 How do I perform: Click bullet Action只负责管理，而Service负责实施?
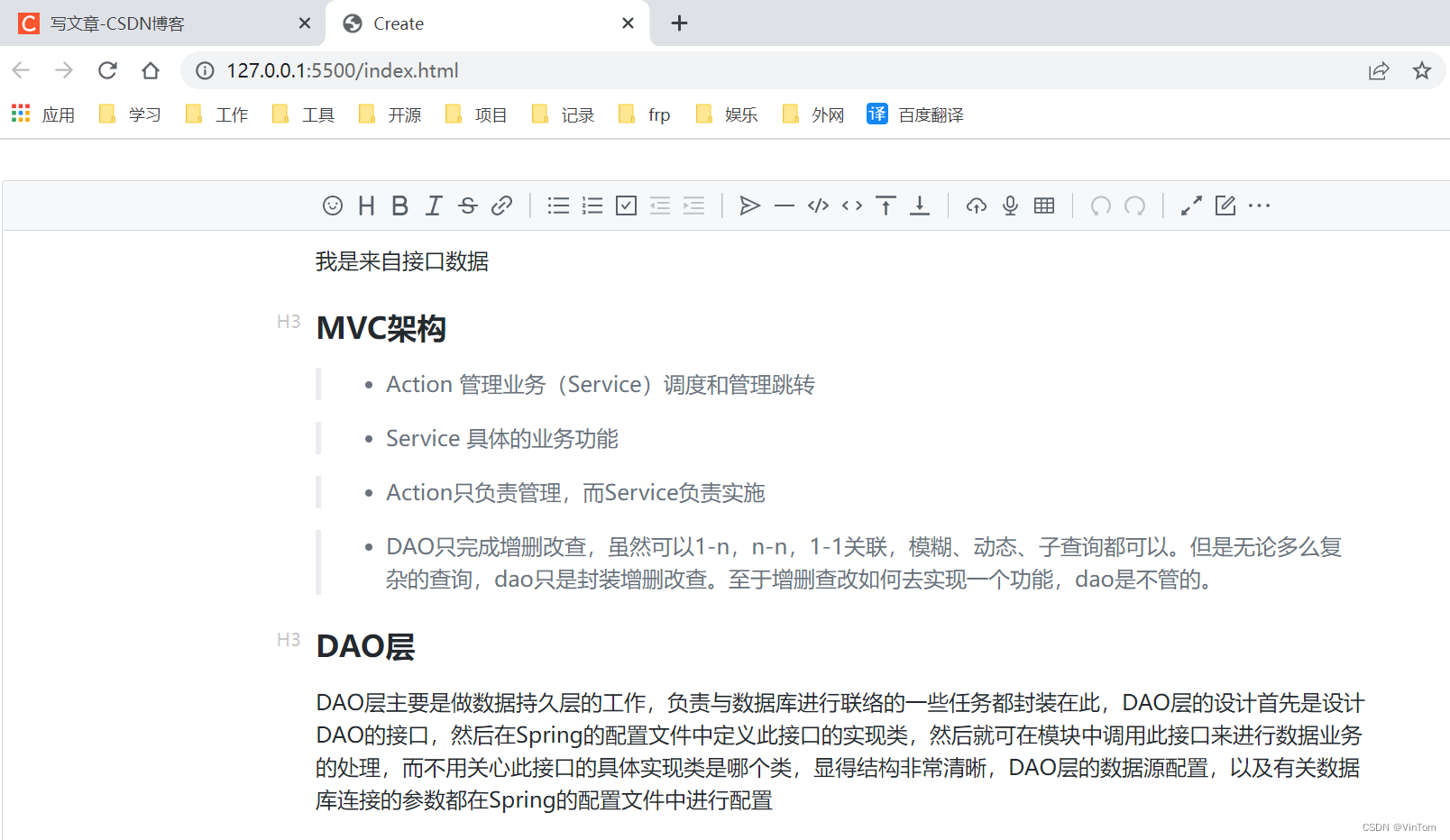pos(575,493)
